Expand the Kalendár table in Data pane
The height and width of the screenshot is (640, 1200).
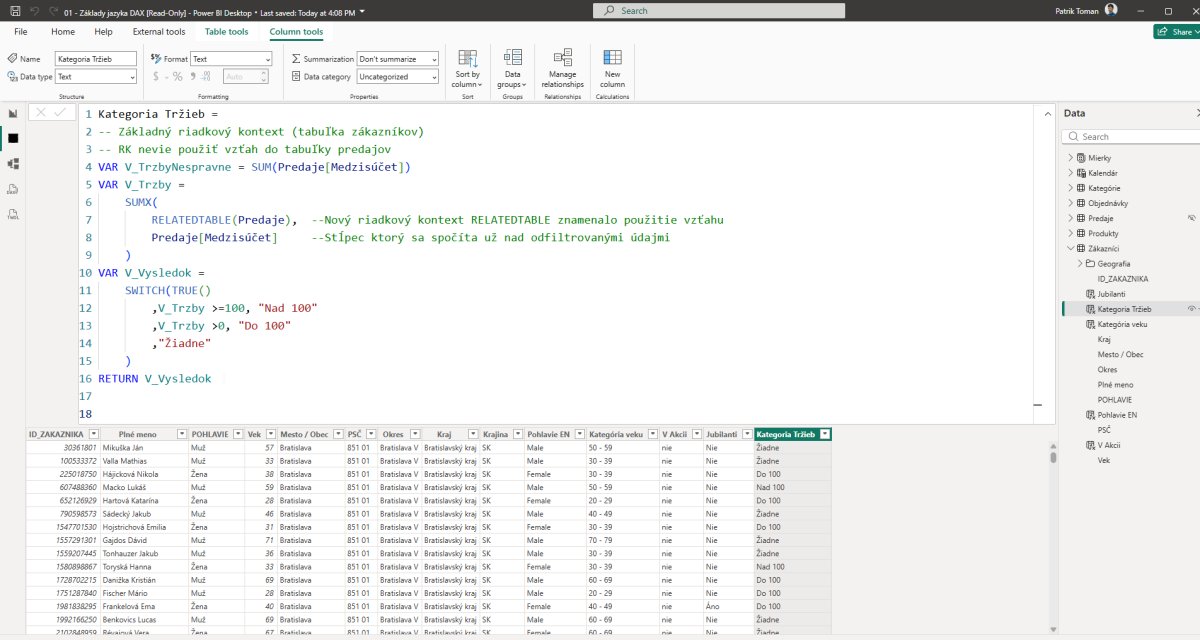point(1070,173)
